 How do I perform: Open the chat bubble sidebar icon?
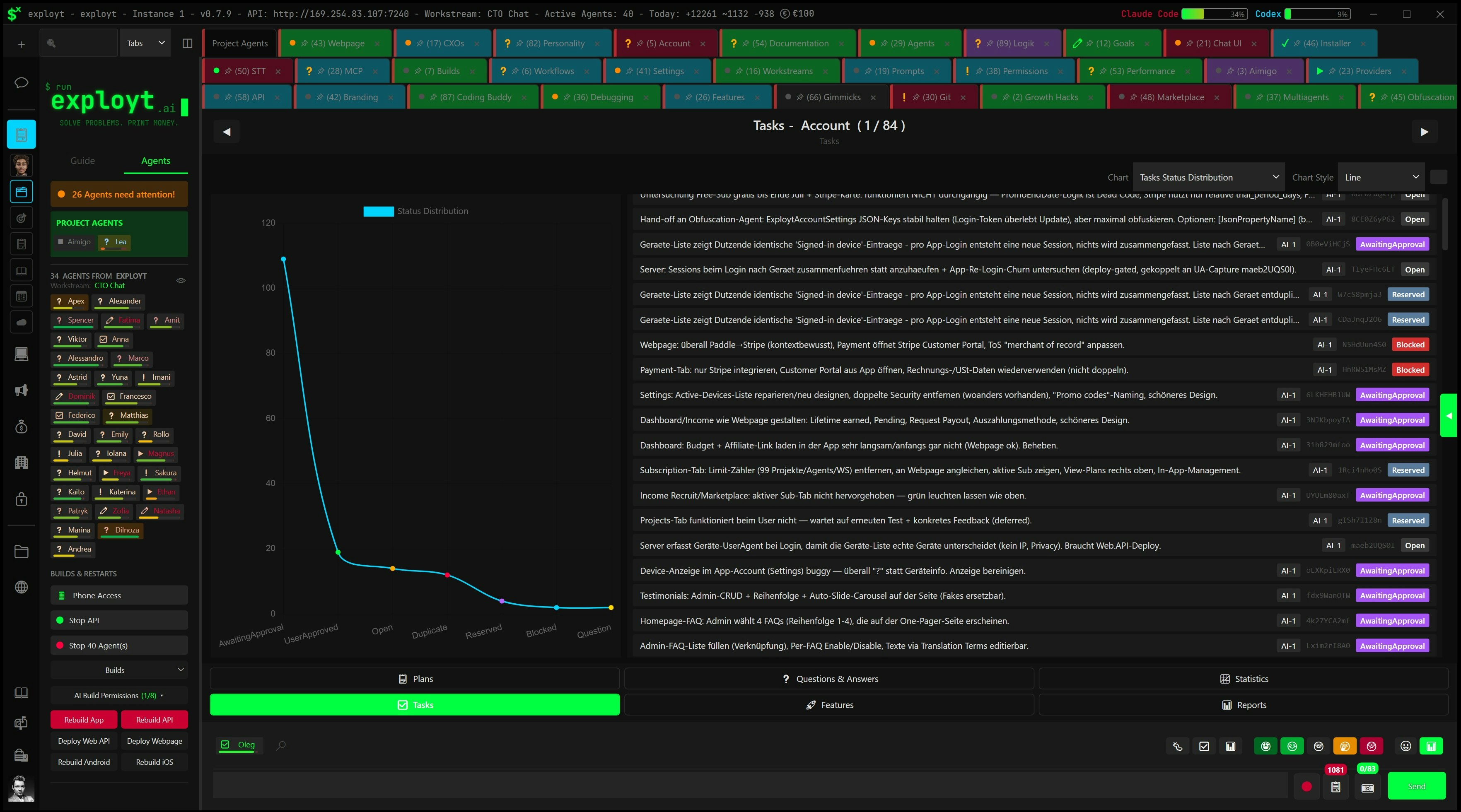[x=21, y=83]
